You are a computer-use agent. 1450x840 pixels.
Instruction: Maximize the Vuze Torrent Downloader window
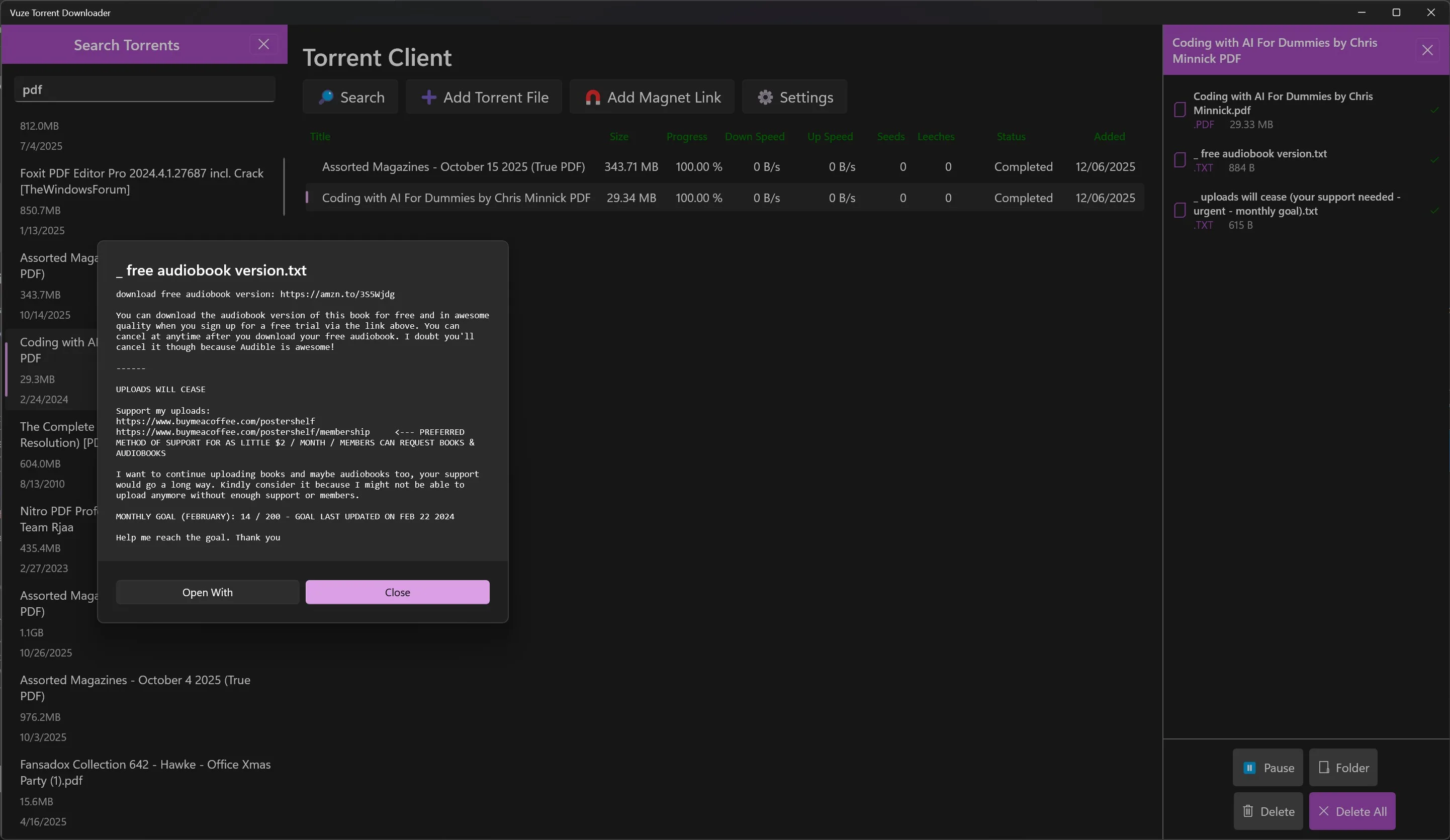[x=1396, y=12]
